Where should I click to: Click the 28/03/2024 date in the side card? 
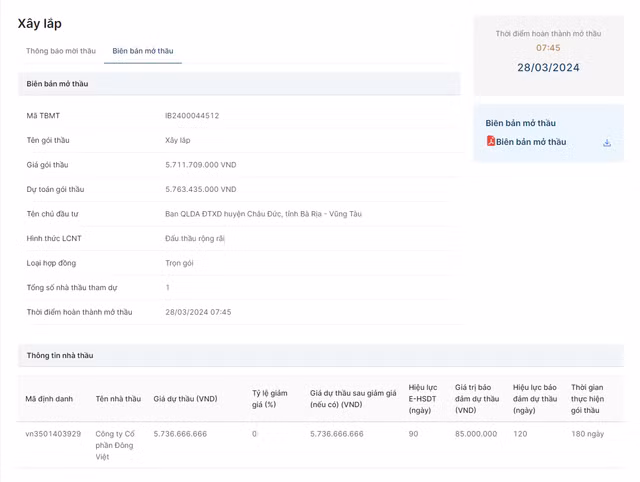point(548,68)
